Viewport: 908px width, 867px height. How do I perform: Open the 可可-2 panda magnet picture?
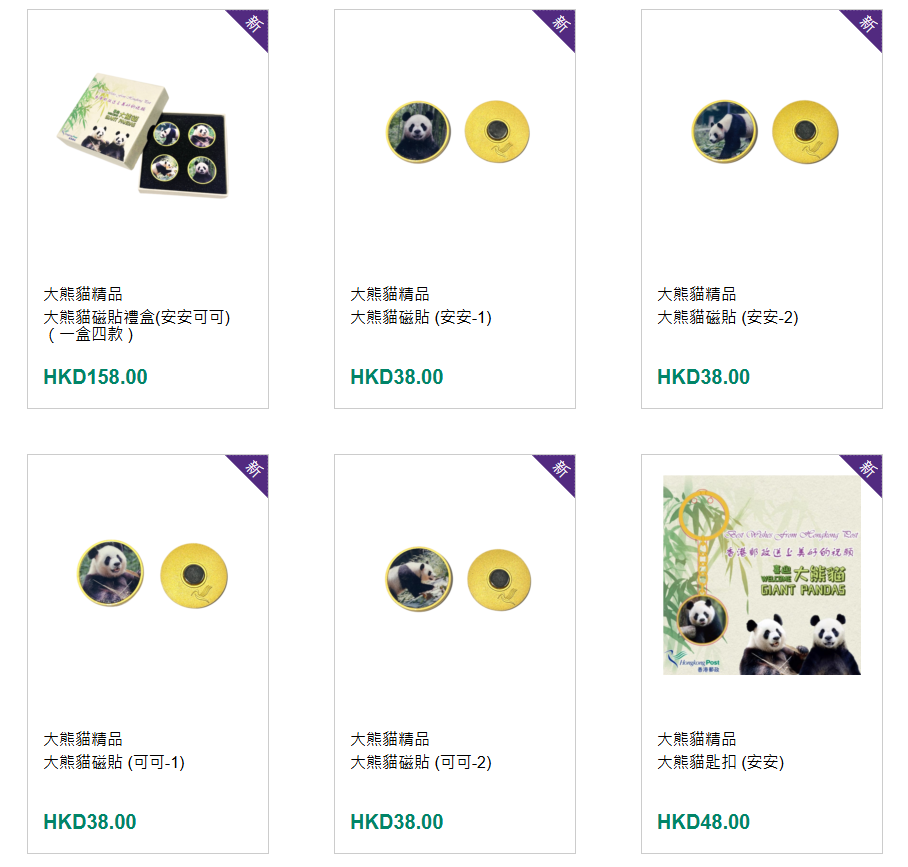458,579
